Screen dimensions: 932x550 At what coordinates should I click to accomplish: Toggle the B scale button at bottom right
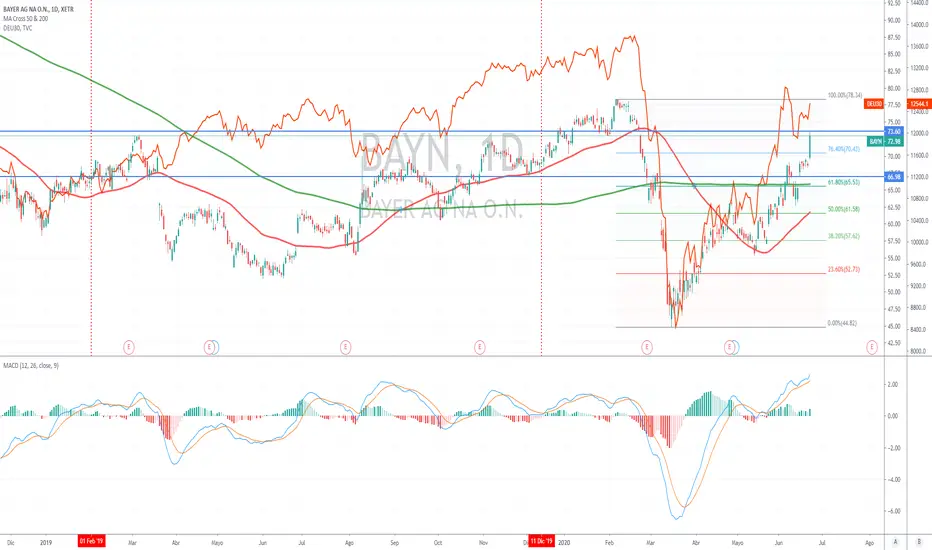(919, 542)
